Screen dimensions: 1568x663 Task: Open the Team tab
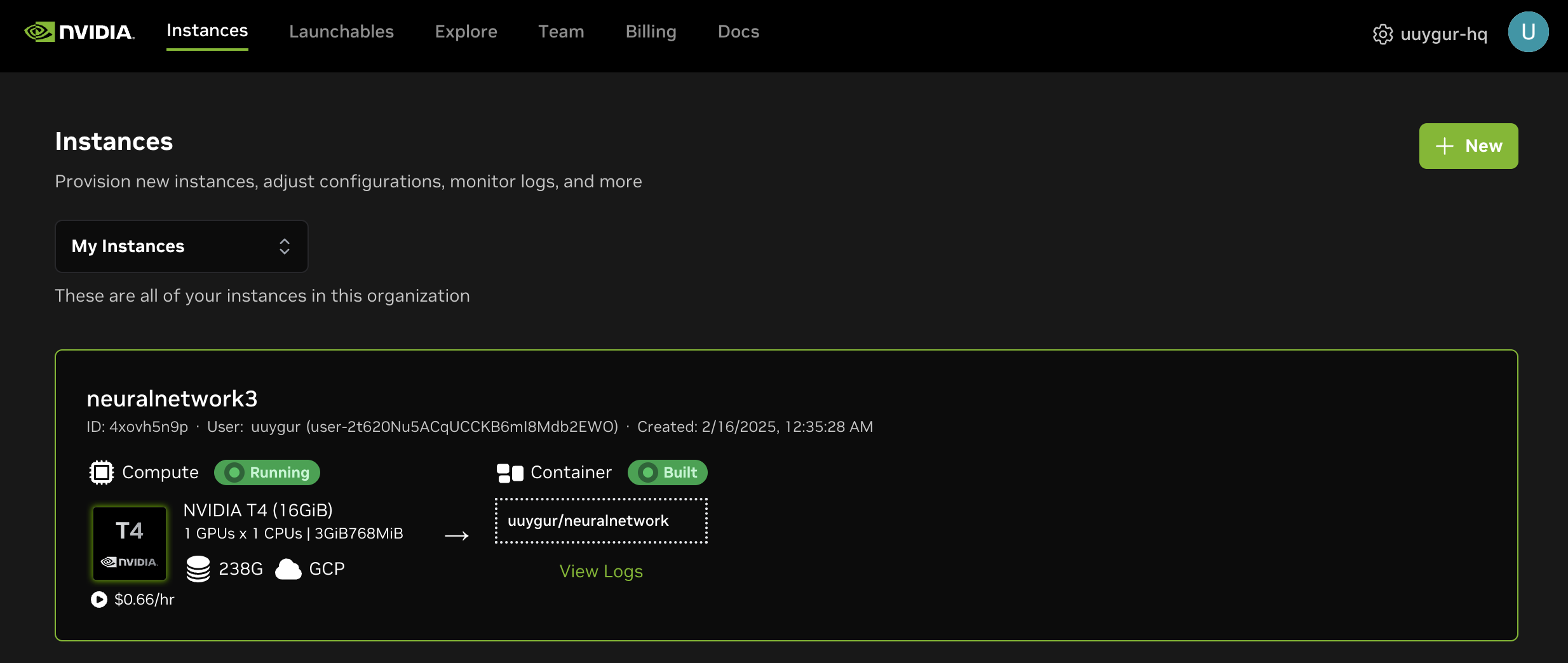(x=561, y=32)
